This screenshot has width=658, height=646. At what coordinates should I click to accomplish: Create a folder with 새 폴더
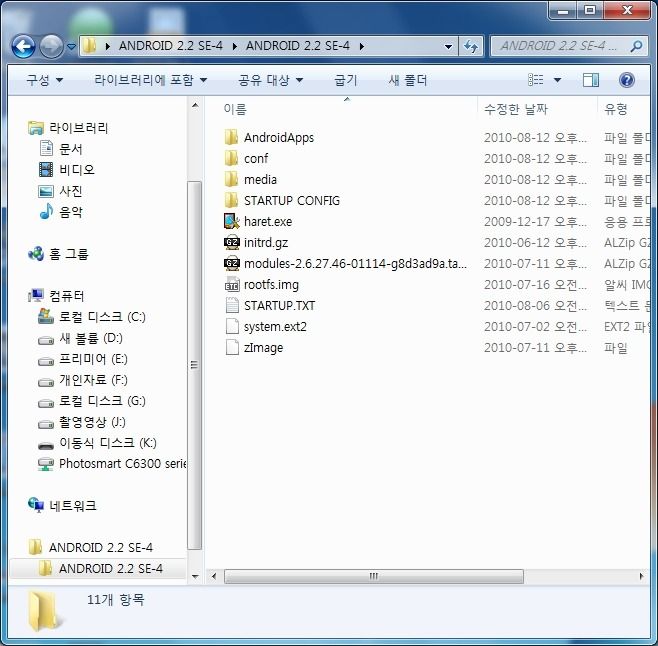[407, 80]
